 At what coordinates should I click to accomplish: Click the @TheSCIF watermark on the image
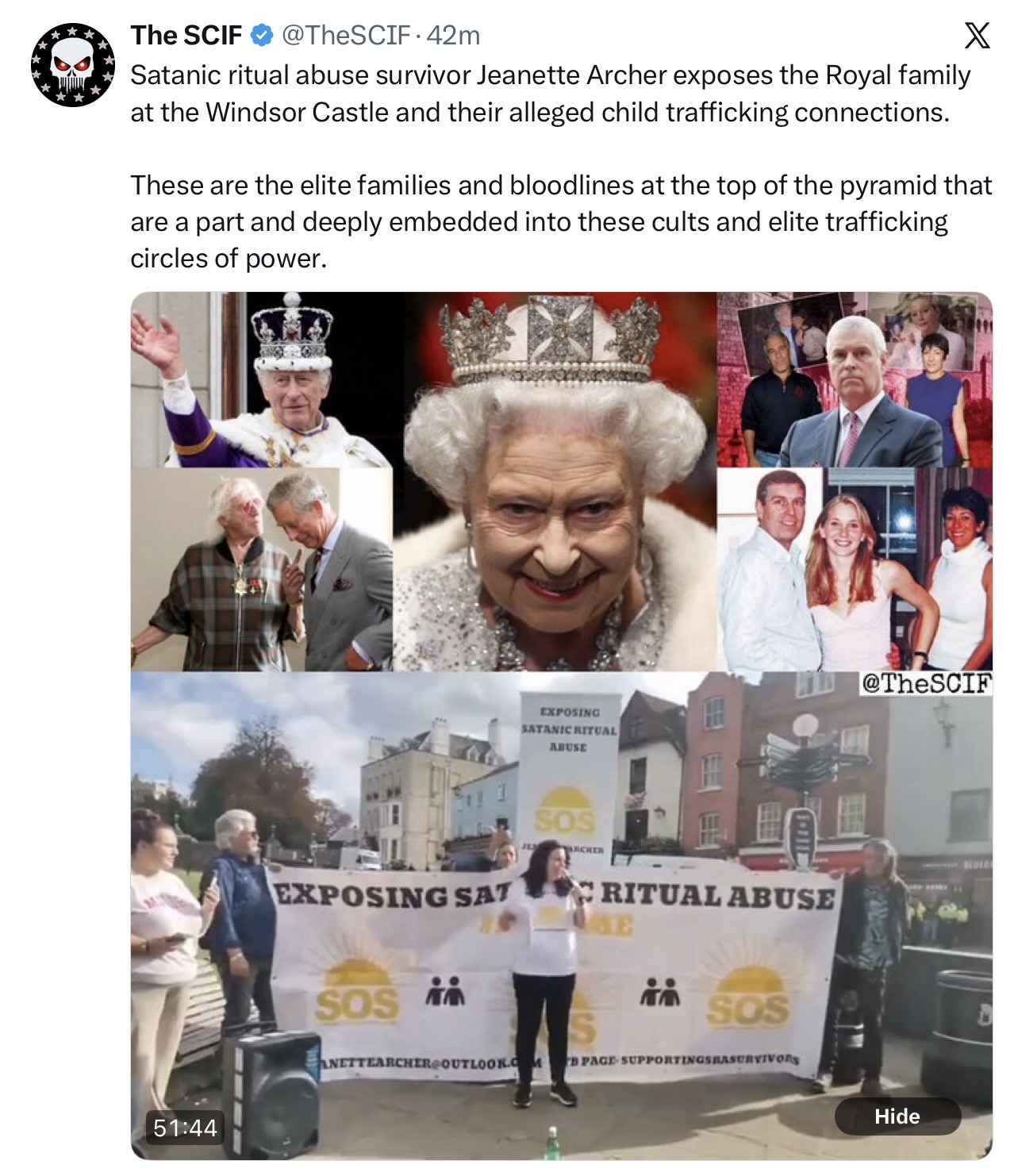tap(927, 683)
